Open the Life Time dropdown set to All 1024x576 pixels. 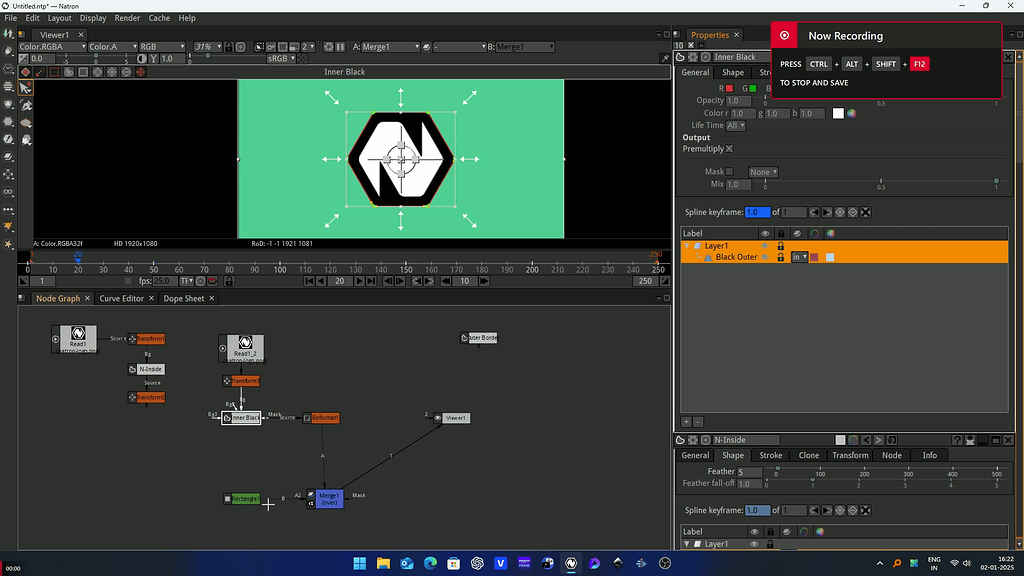[735, 125]
